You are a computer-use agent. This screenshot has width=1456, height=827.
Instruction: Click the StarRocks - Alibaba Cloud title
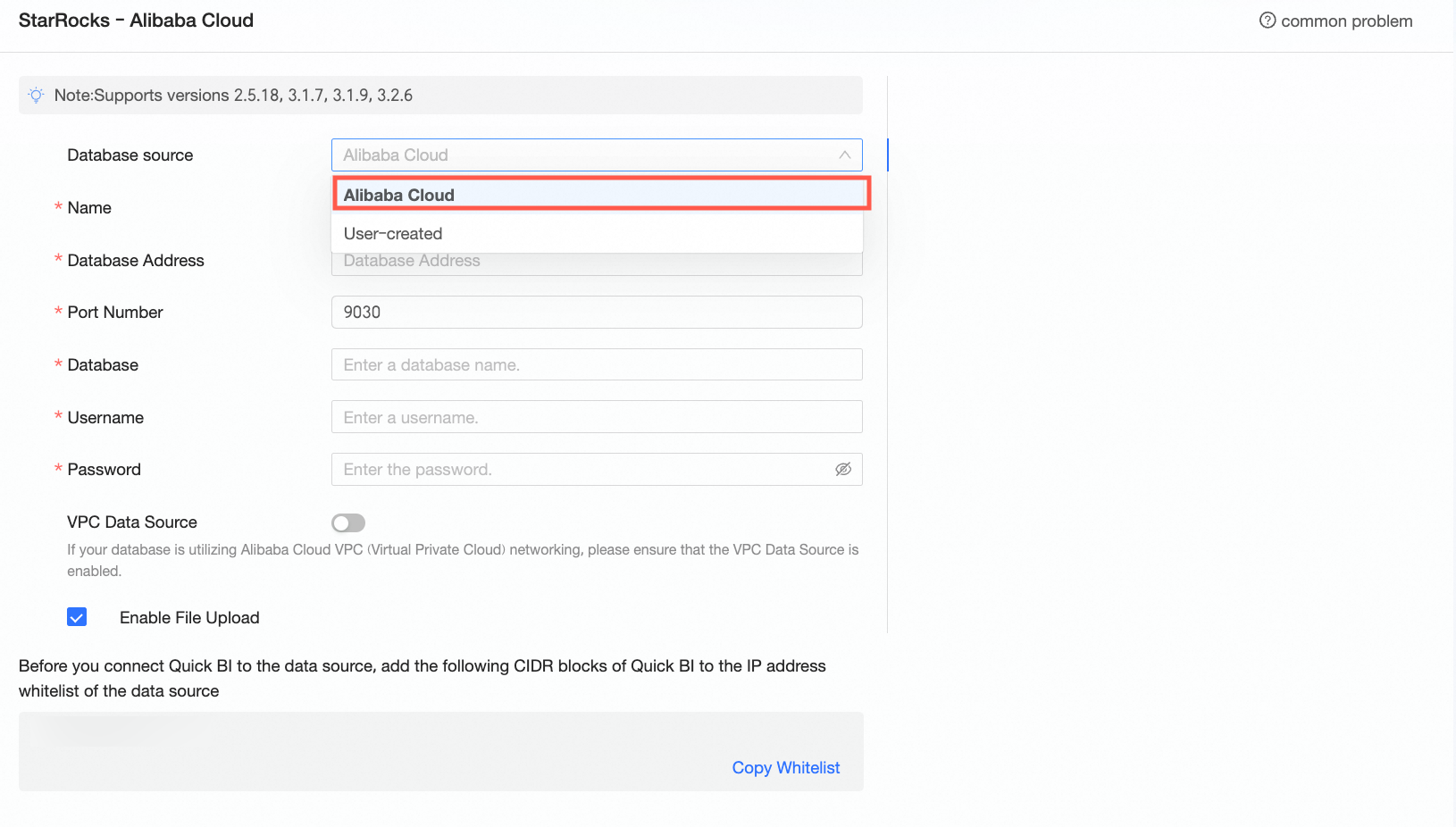tap(136, 21)
